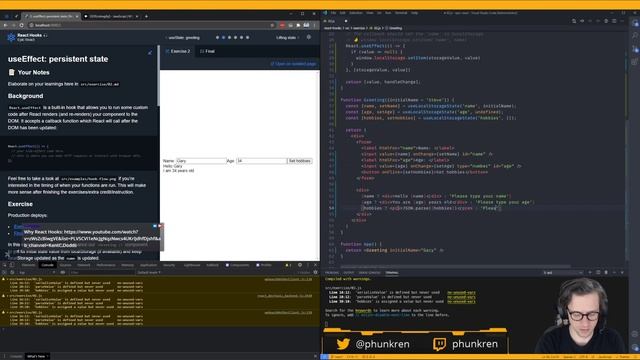Click the keywords link in the terminal
Screen dimensions: 640x360
pyautogui.click(x=363, y=311)
